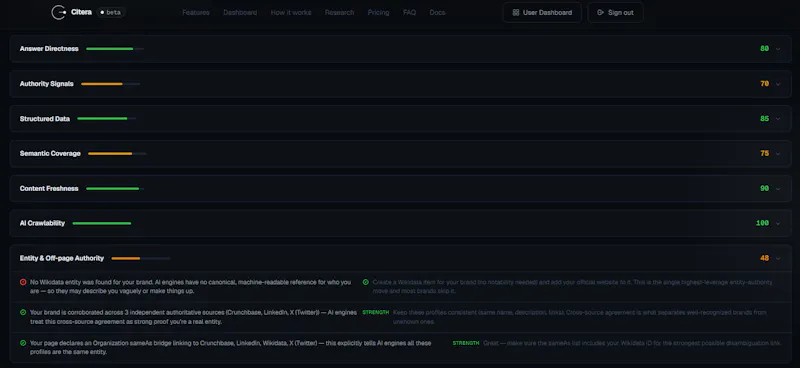Image resolution: width=800 pixels, height=368 pixels.
Task: Click the beta badge
Action: (x=111, y=12)
